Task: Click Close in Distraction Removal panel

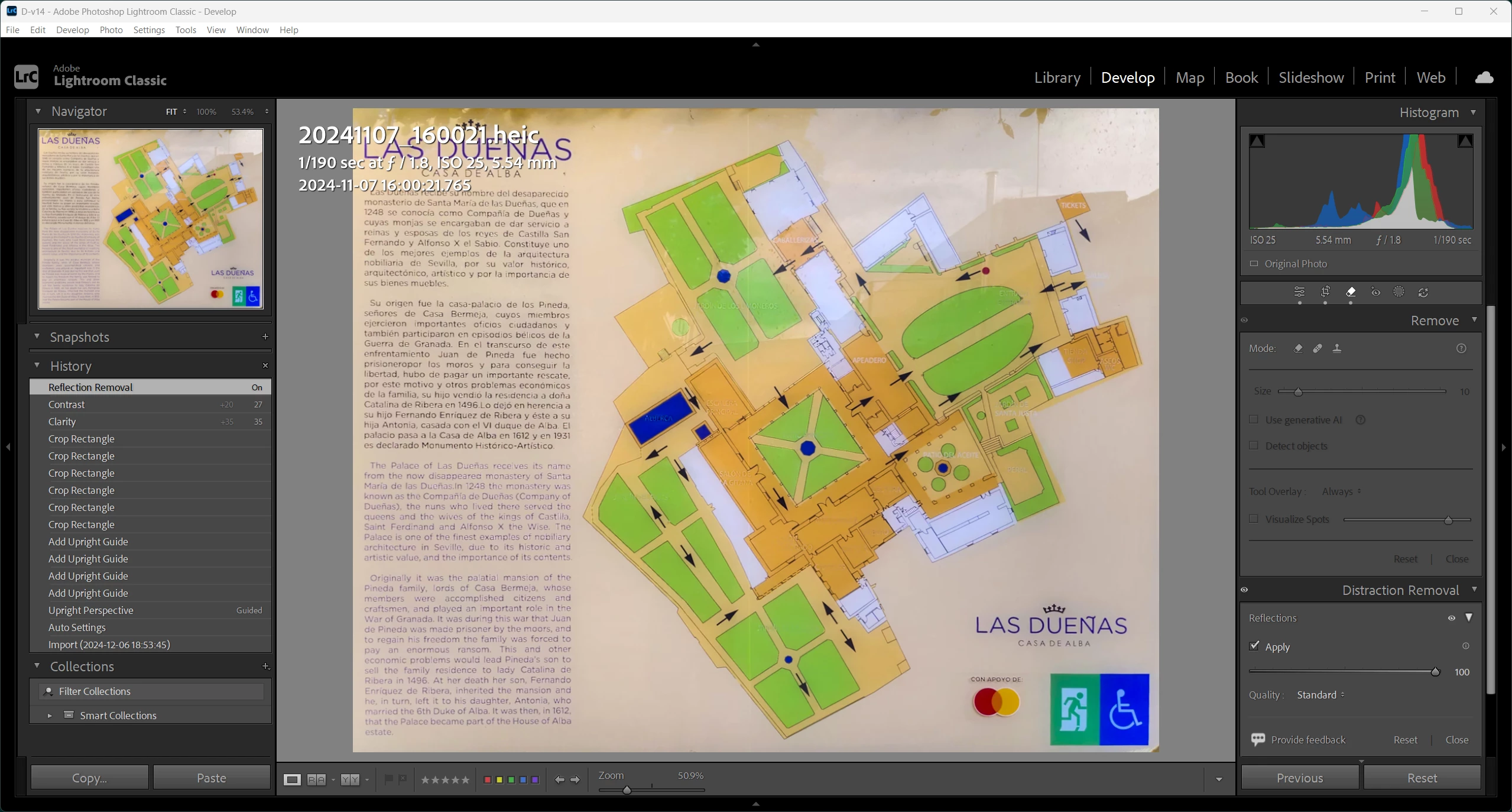Action: (x=1457, y=740)
